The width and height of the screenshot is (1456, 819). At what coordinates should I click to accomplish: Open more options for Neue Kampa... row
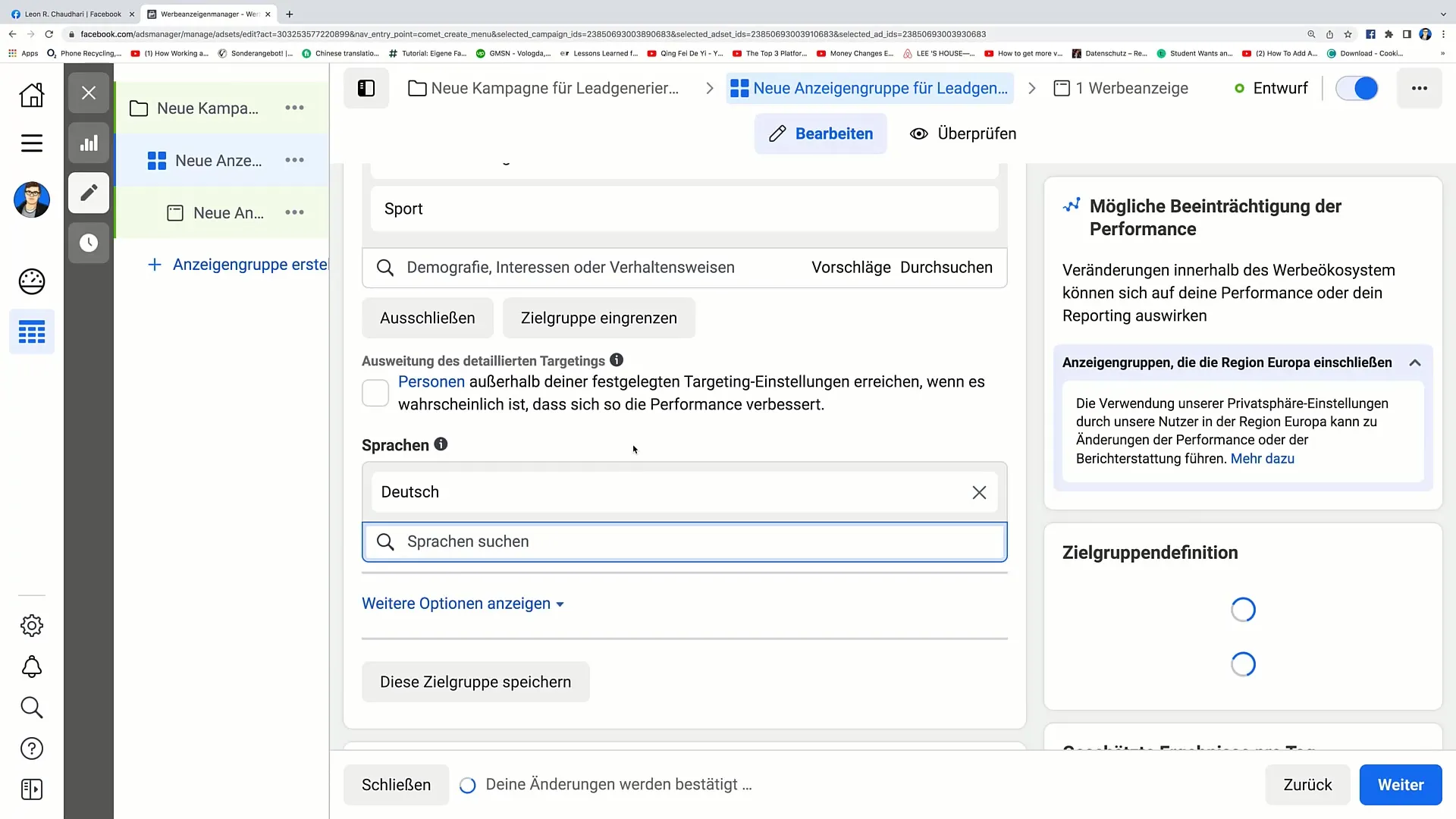coord(294,108)
